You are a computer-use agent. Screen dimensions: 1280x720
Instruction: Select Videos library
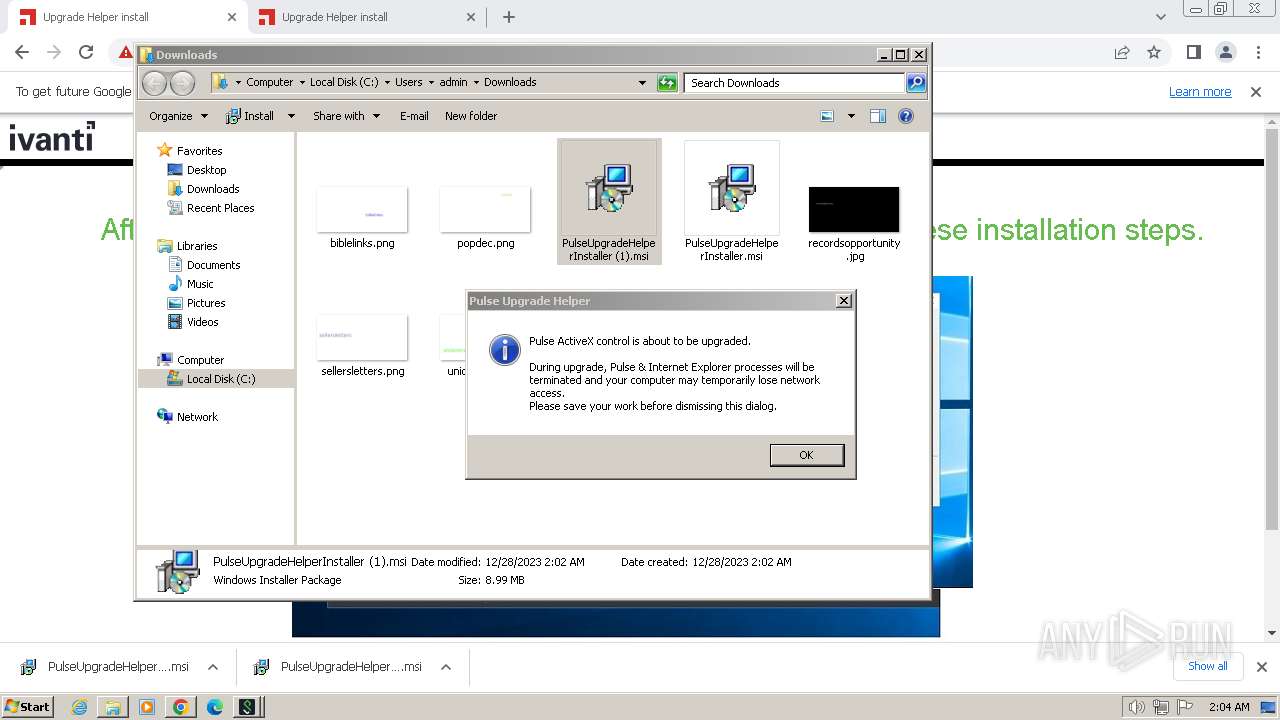click(x=202, y=322)
